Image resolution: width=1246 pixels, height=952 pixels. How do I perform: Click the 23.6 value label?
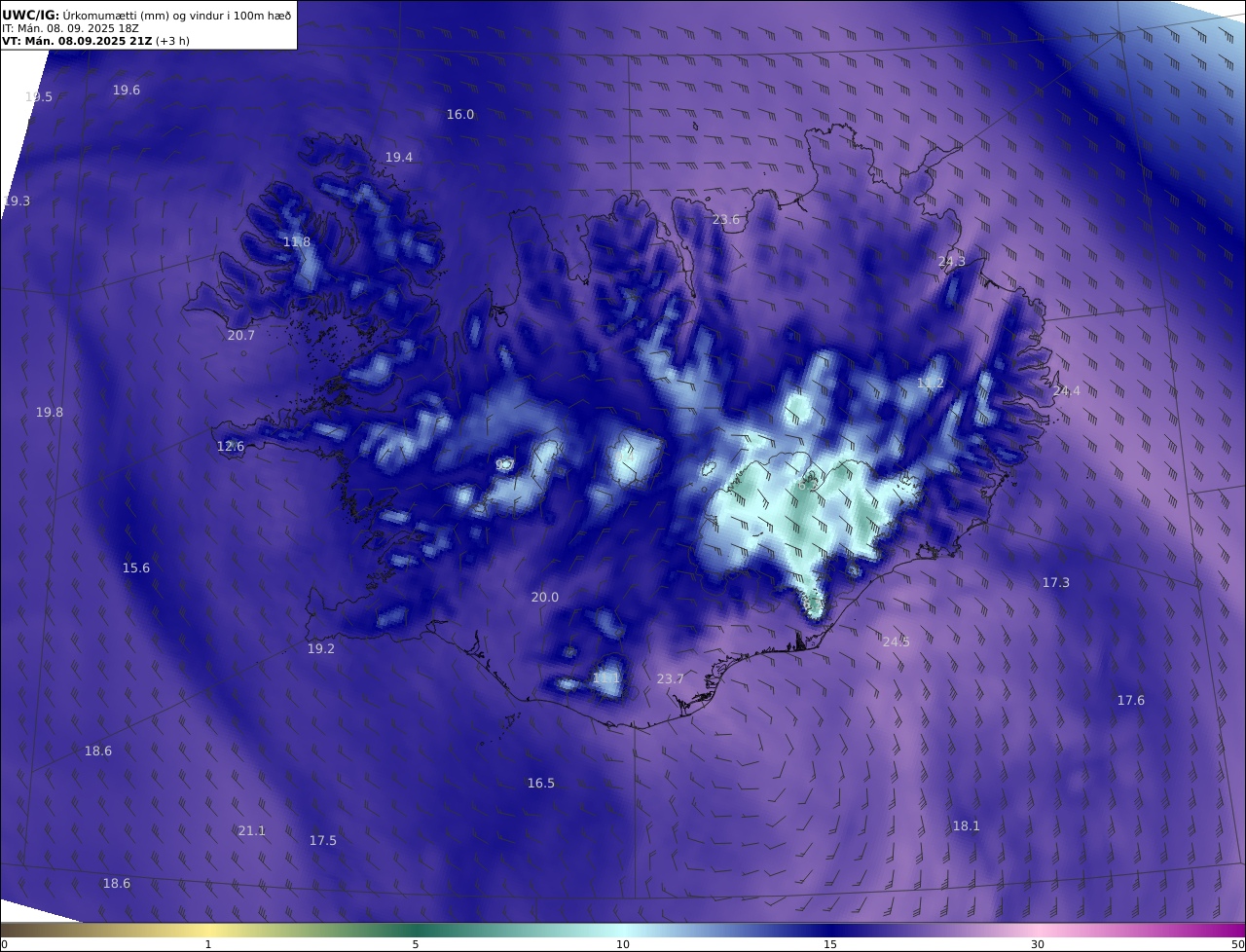click(x=726, y=220)
